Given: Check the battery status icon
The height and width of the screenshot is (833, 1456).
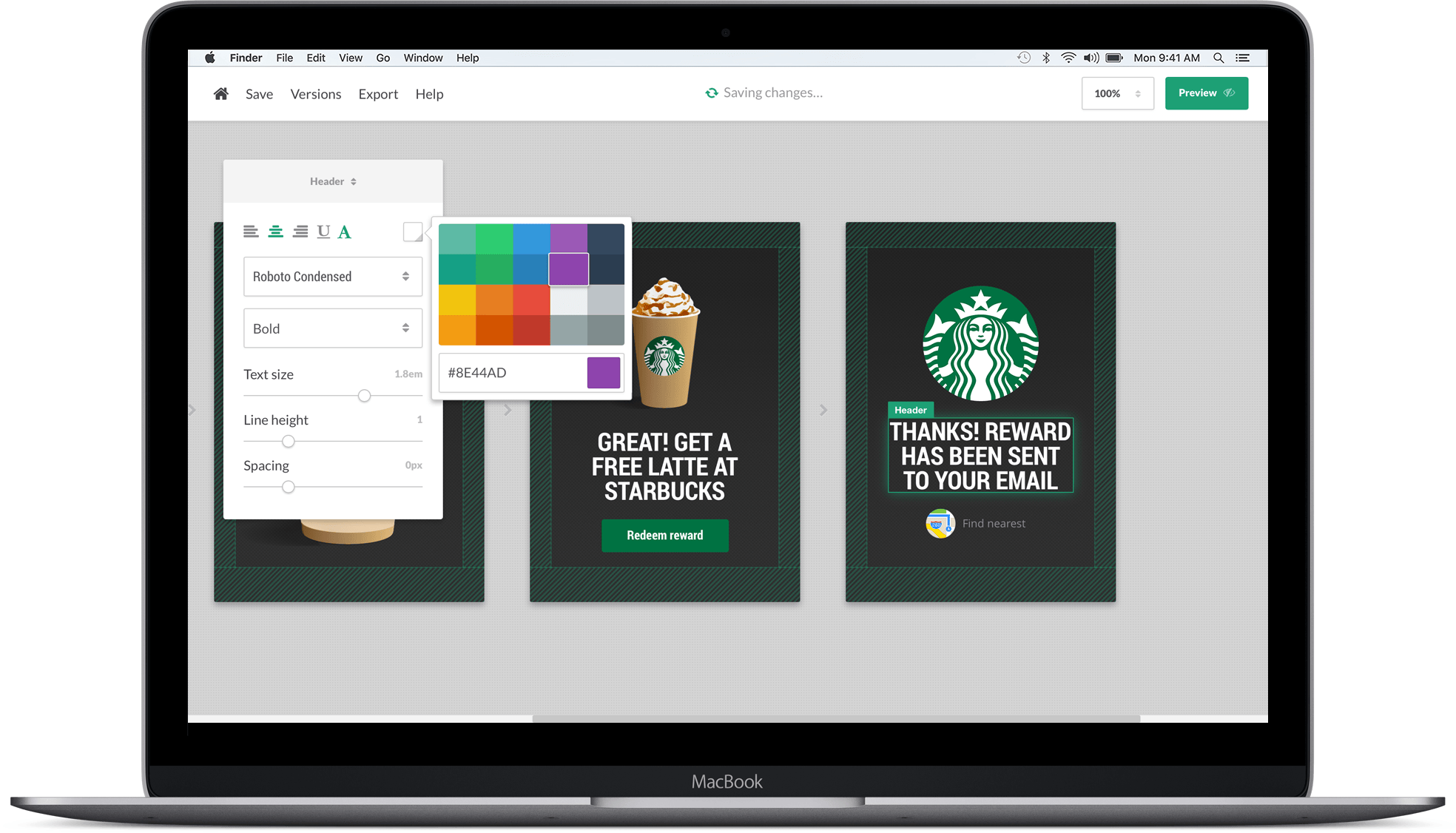Looking at the screenshot, I should [1114, 58].
